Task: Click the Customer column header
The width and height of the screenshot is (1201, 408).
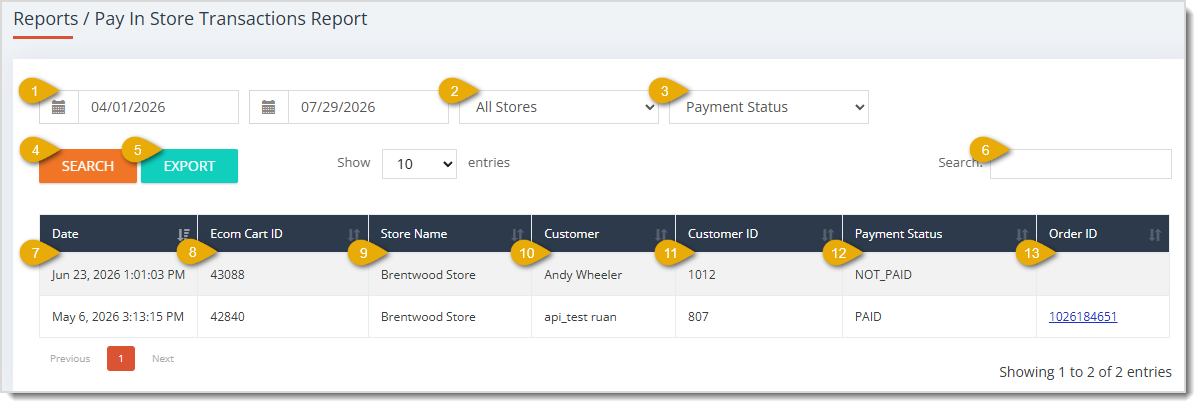Action: [x=603, y=234]
